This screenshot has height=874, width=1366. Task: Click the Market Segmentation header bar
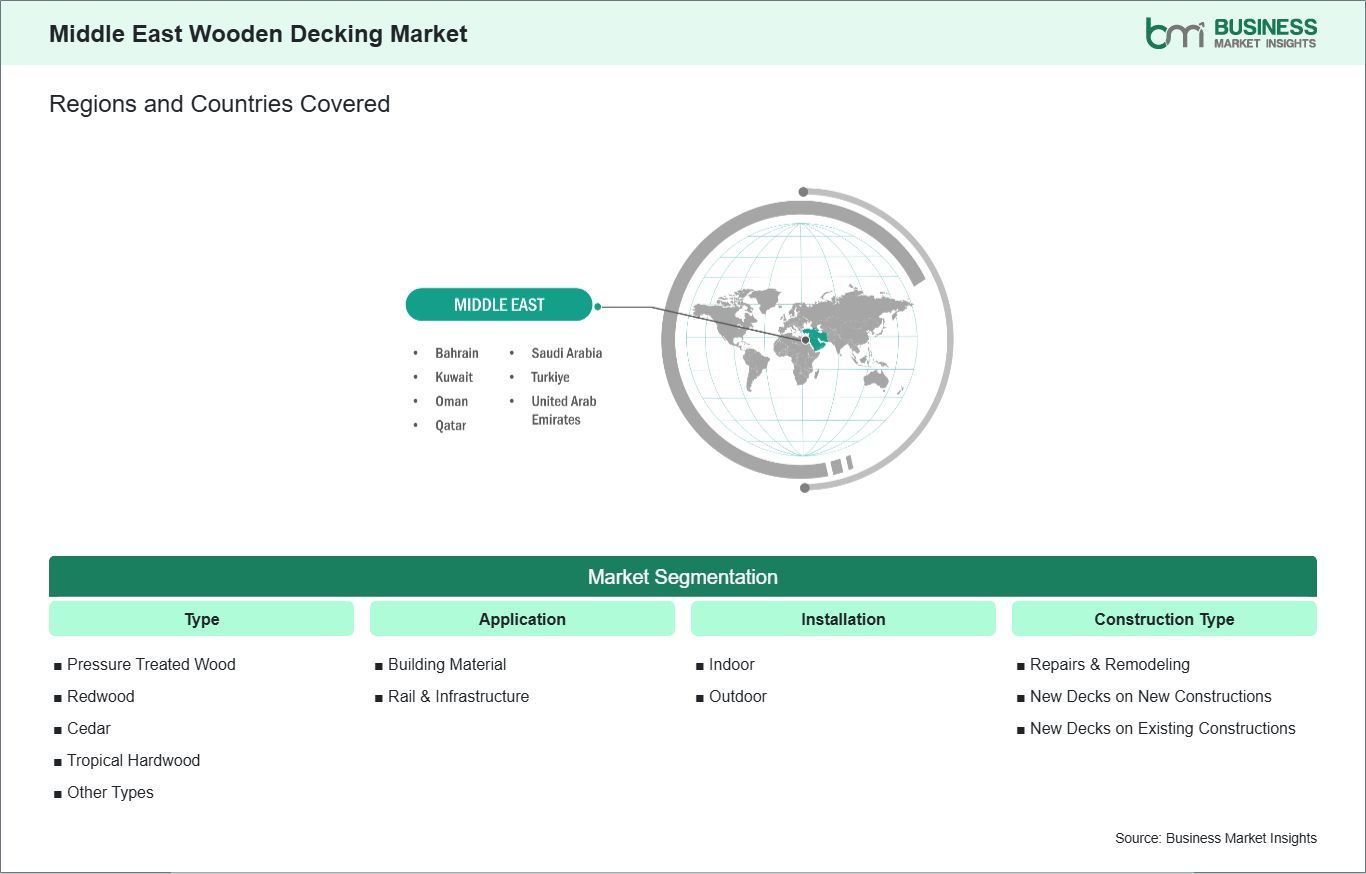683,577
